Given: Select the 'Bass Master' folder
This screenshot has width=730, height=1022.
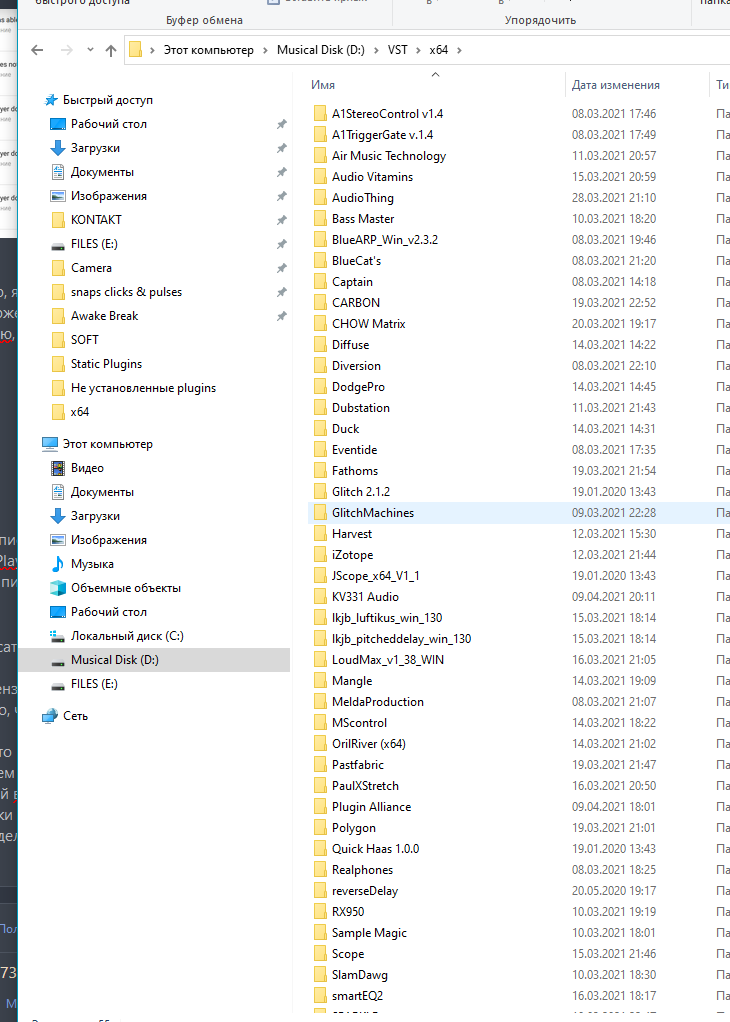Looking at the screenshot, I should (x=363, y=219).
